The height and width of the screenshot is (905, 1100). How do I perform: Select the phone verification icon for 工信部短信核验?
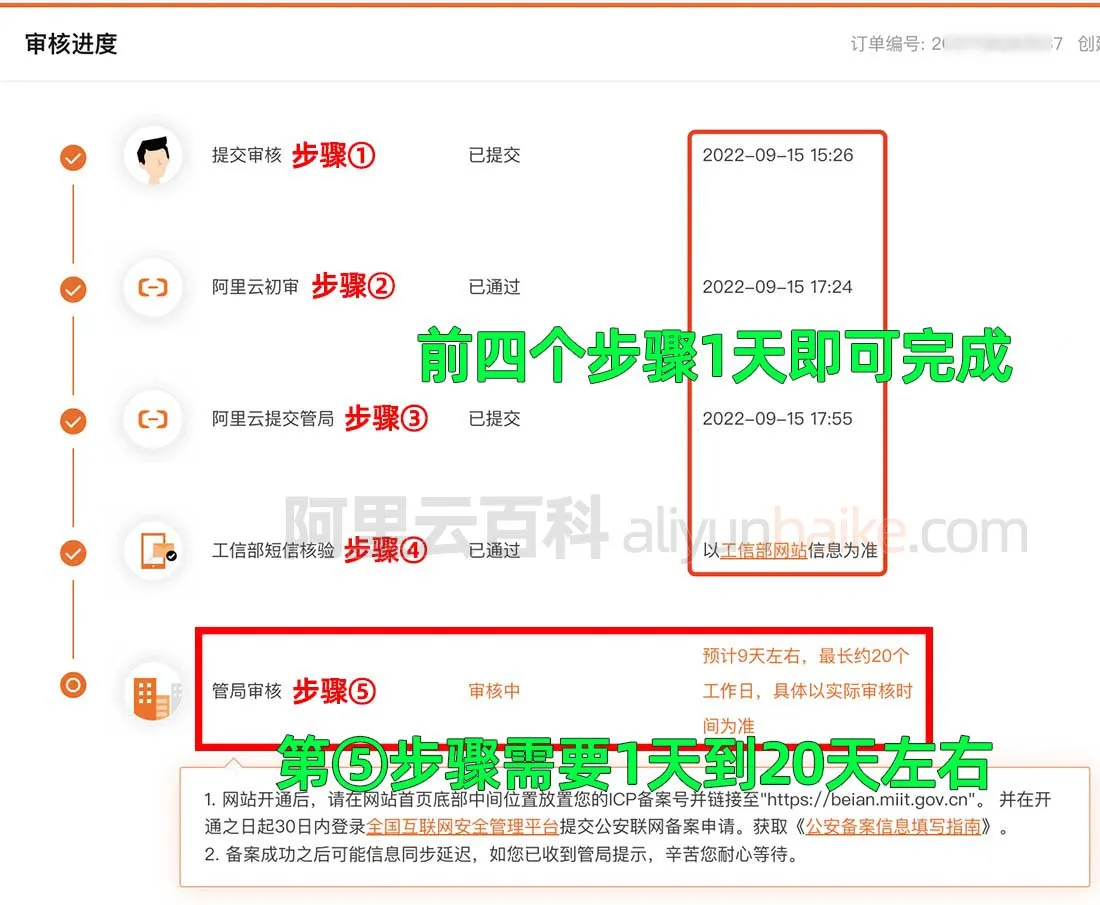(154, 552)
